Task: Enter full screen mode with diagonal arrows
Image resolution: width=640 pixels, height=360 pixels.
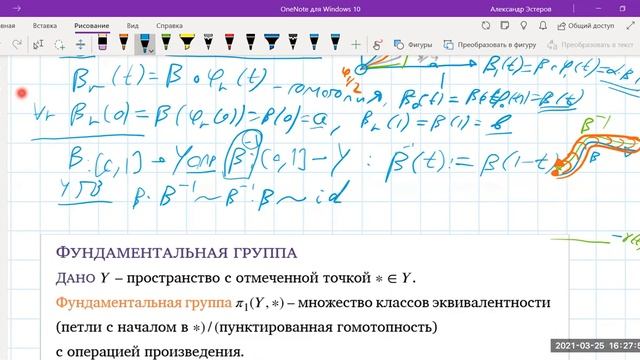Action: [630, 25]
